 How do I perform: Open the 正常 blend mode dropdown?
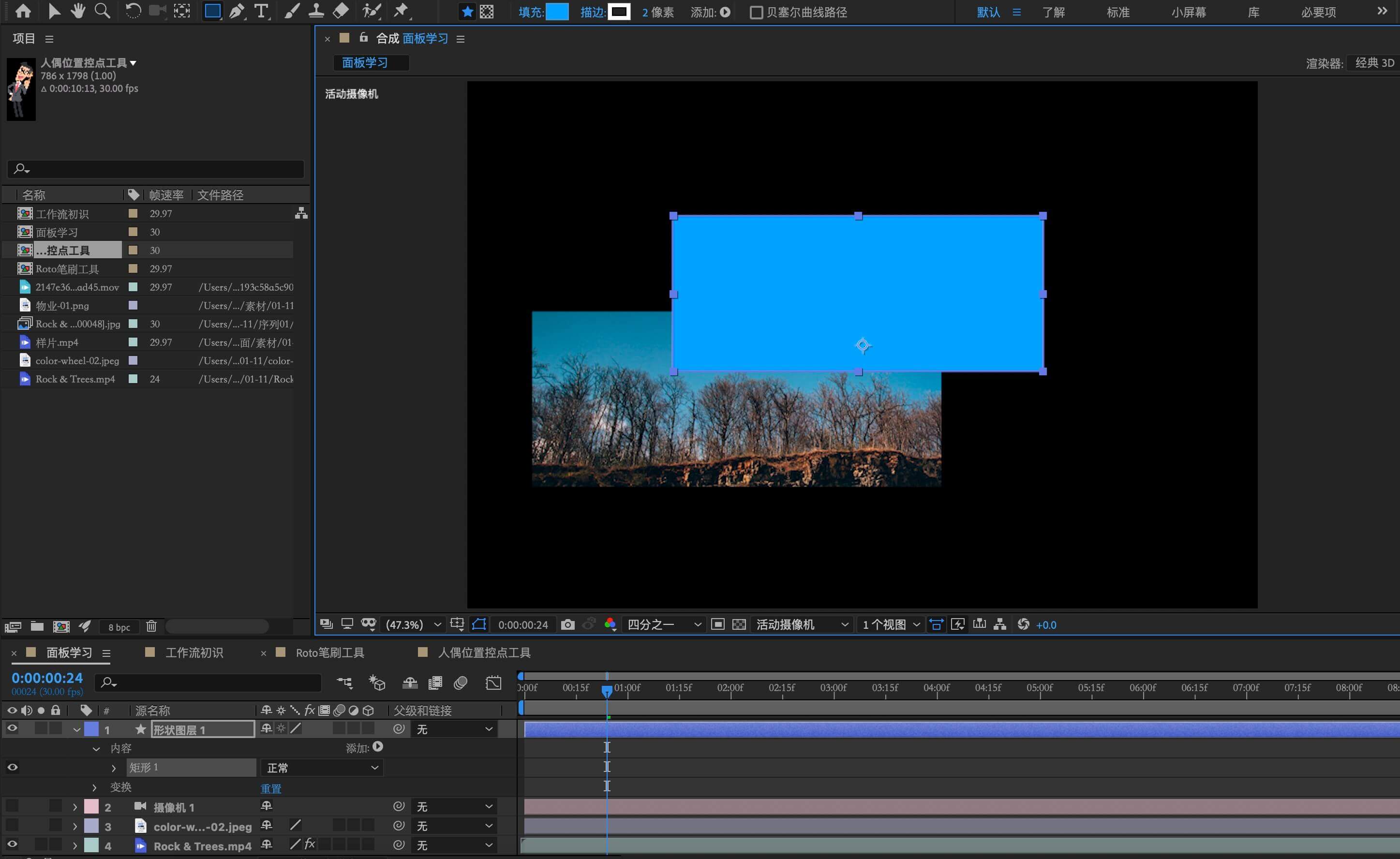pos(322,768)
